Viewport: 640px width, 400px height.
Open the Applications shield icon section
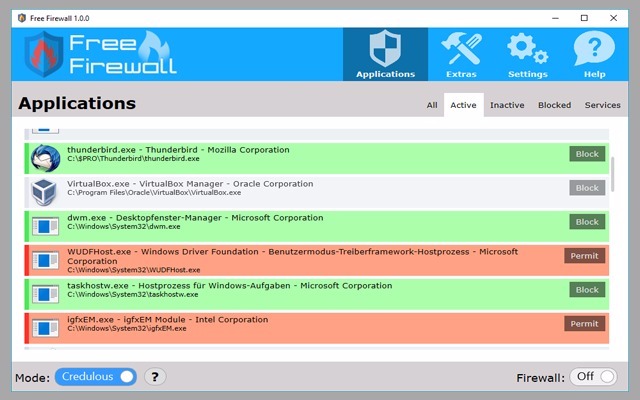[x=385, y=55]
